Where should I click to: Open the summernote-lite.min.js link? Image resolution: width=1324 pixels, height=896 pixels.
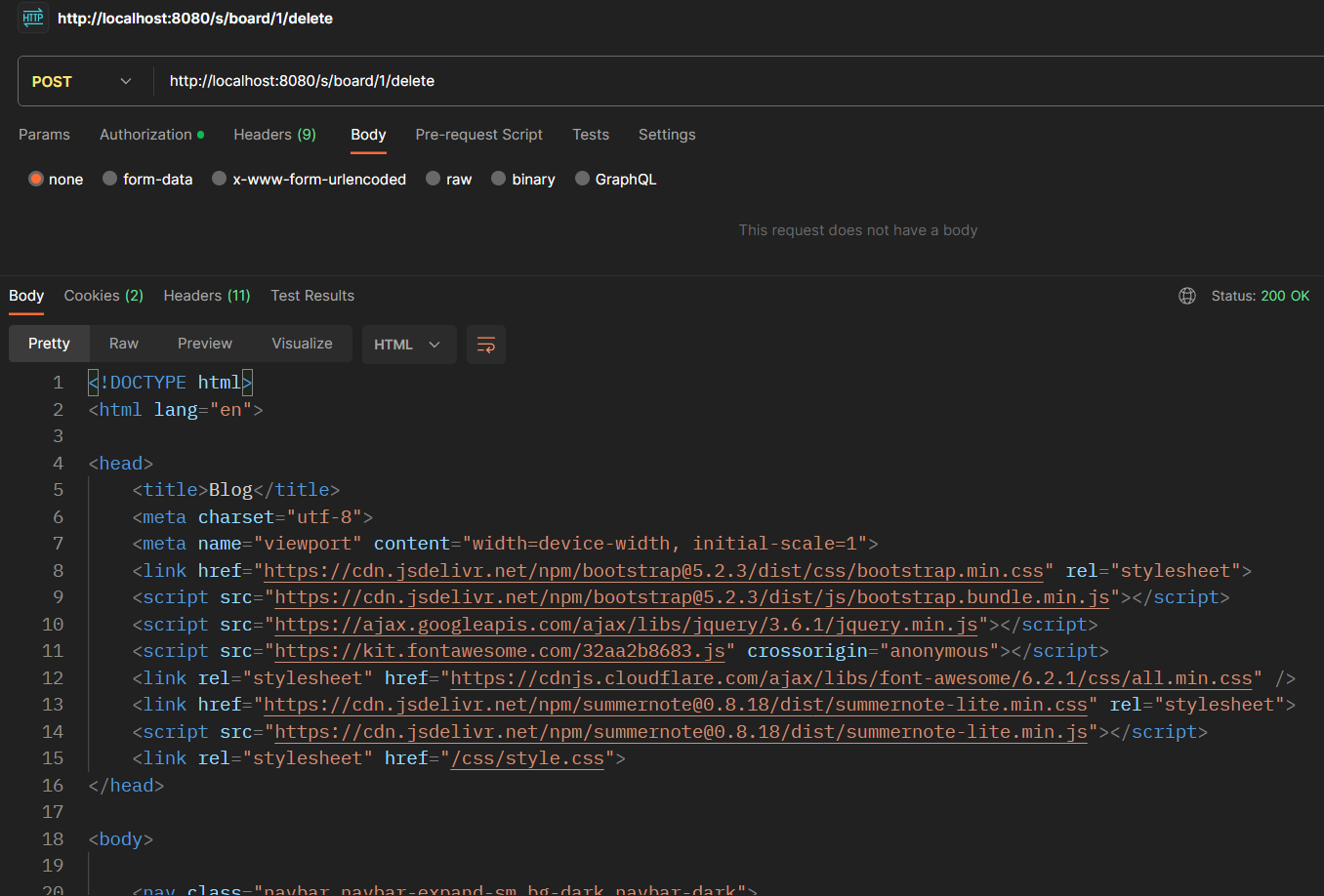[682, 732]
